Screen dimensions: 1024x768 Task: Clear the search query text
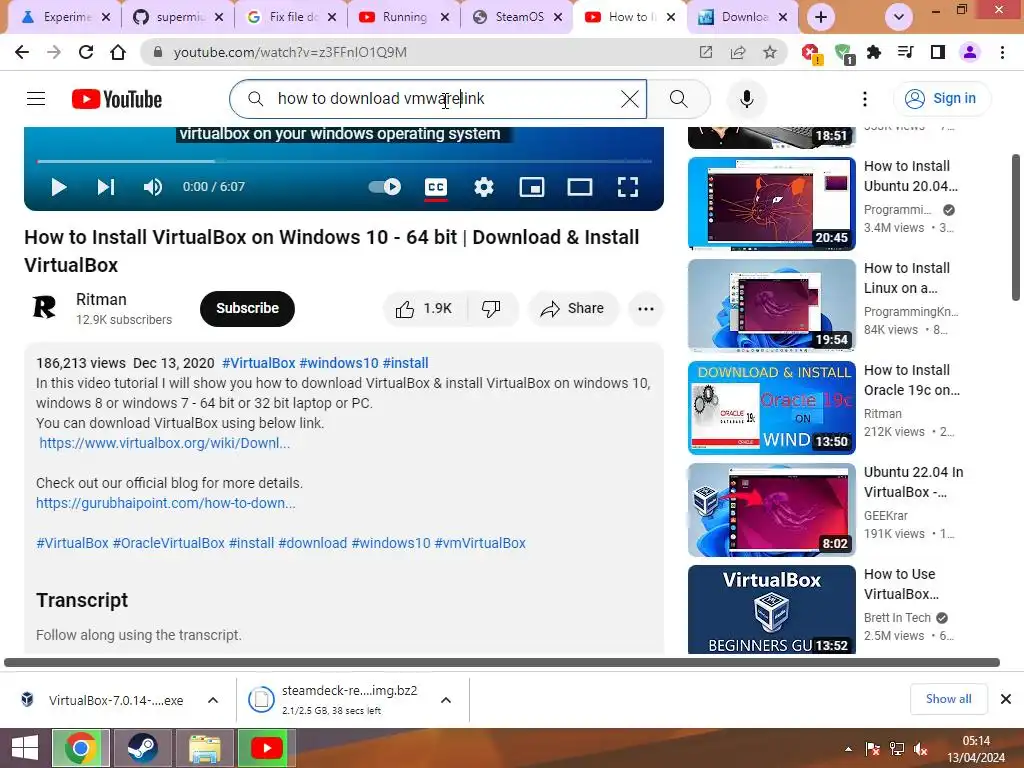click(x=630, y=99)
